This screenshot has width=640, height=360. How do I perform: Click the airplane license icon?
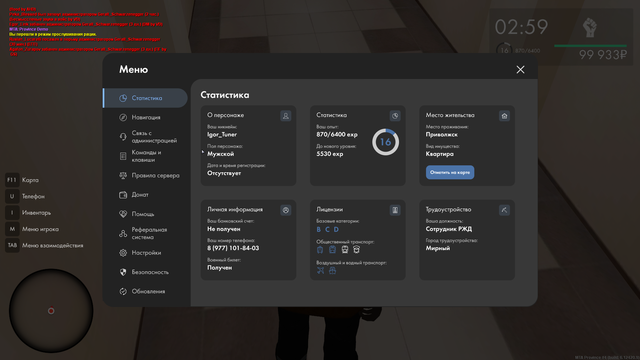320,270
